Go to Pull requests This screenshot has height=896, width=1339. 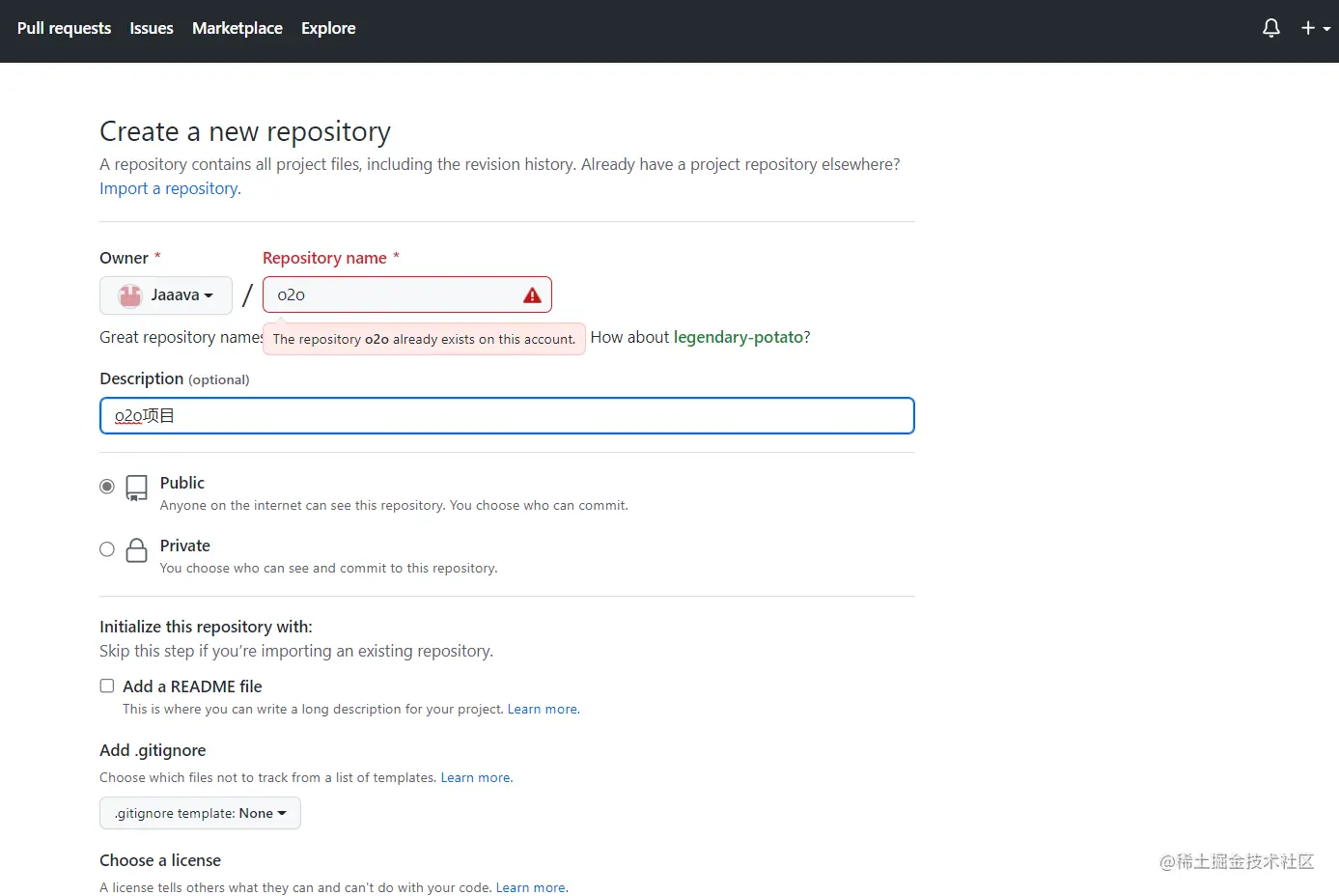pos(64,28)
